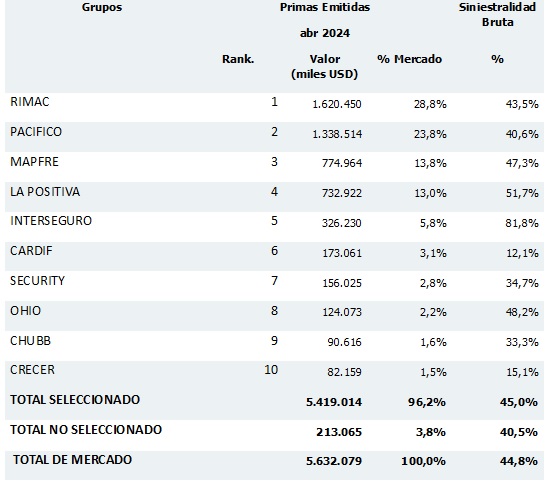Image resolution: width=546 pixels, height=481 pixels.
Task: Click the CARDIF rank number 6
Action: point(274,251)
